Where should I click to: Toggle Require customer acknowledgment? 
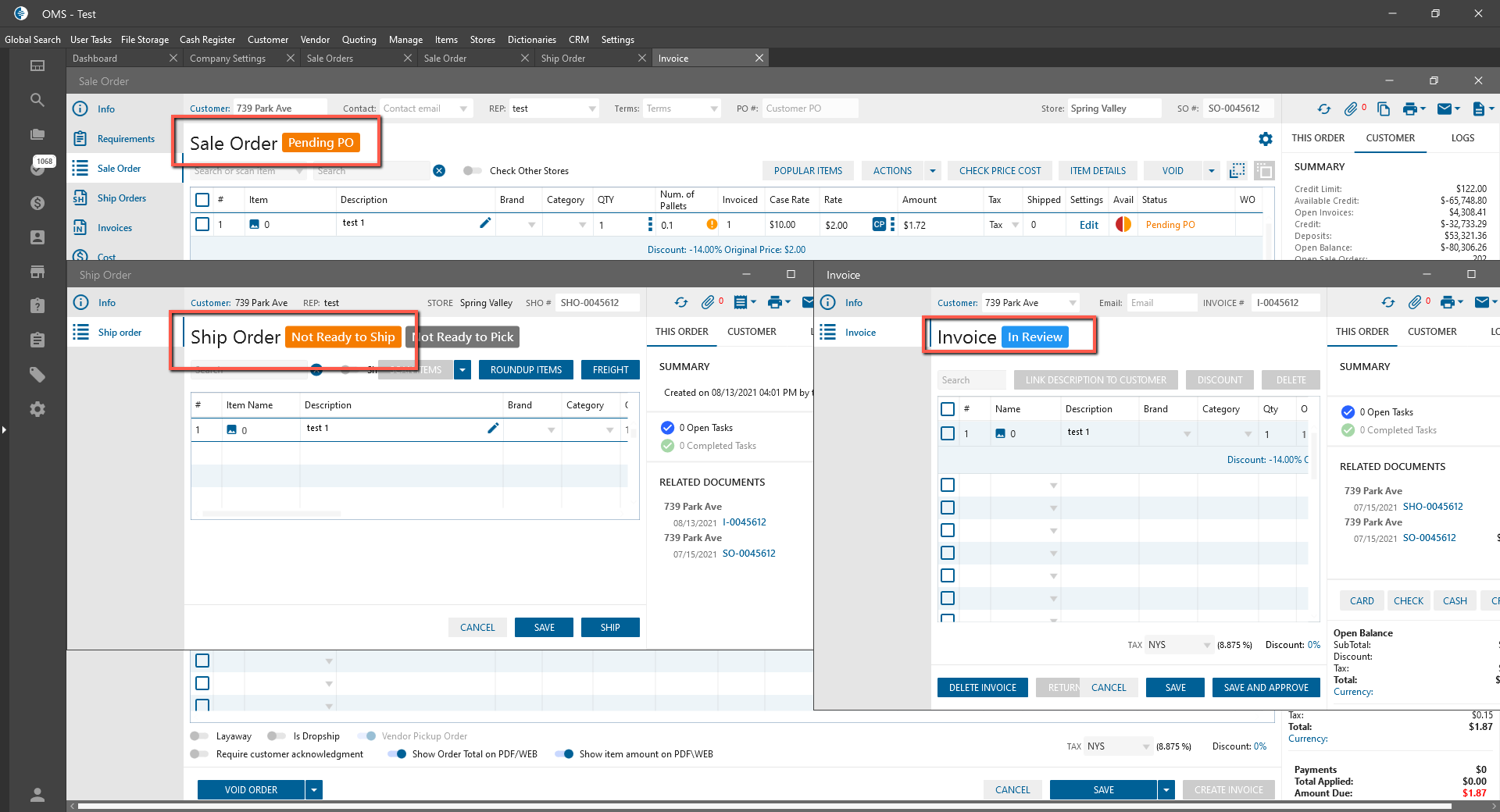[199, 754]
